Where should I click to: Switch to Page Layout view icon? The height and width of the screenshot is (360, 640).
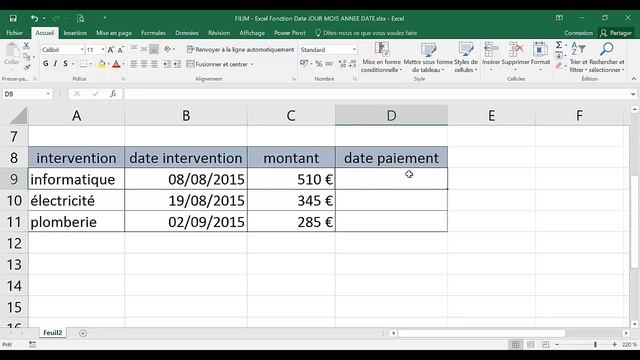click(x=531, y=345)
